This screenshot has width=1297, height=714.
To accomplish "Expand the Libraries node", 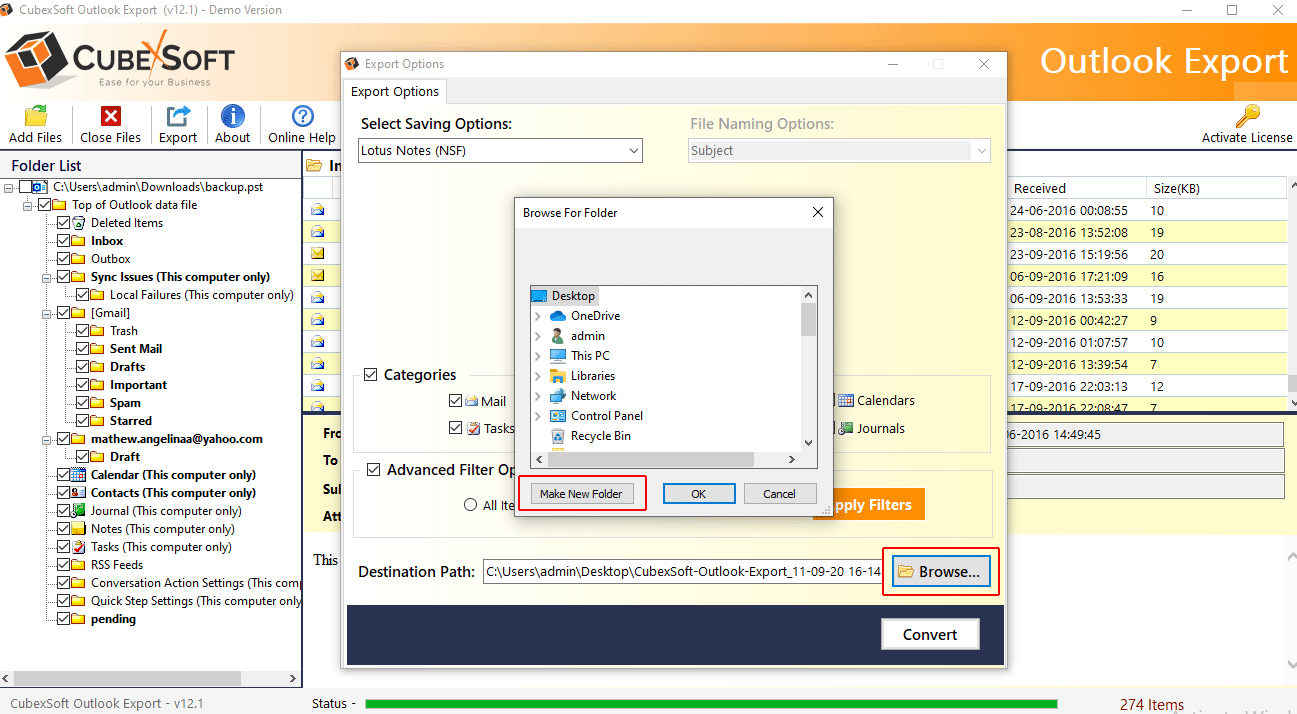I will pos(538,376).
